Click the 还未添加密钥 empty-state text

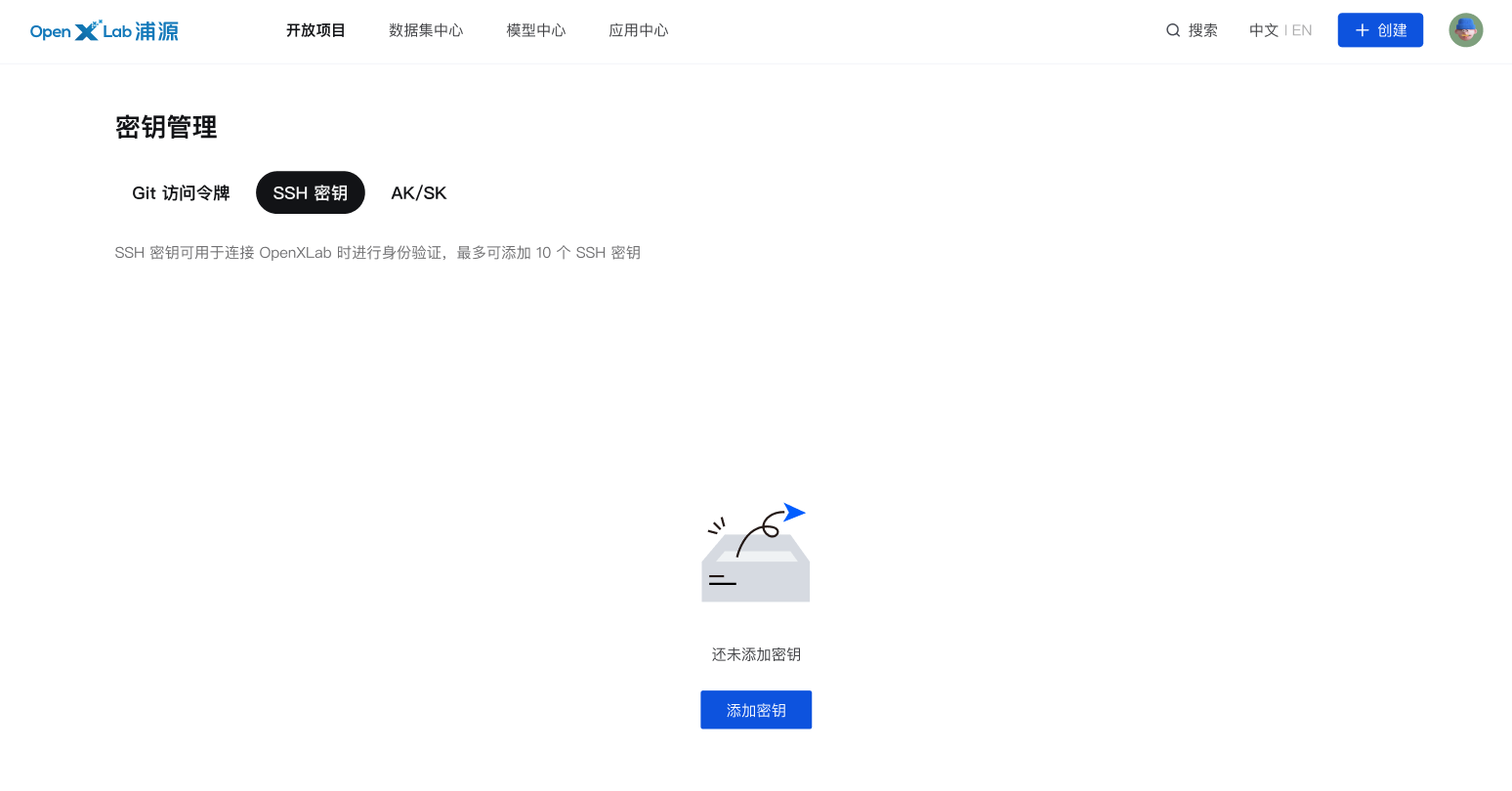(755, 654)
